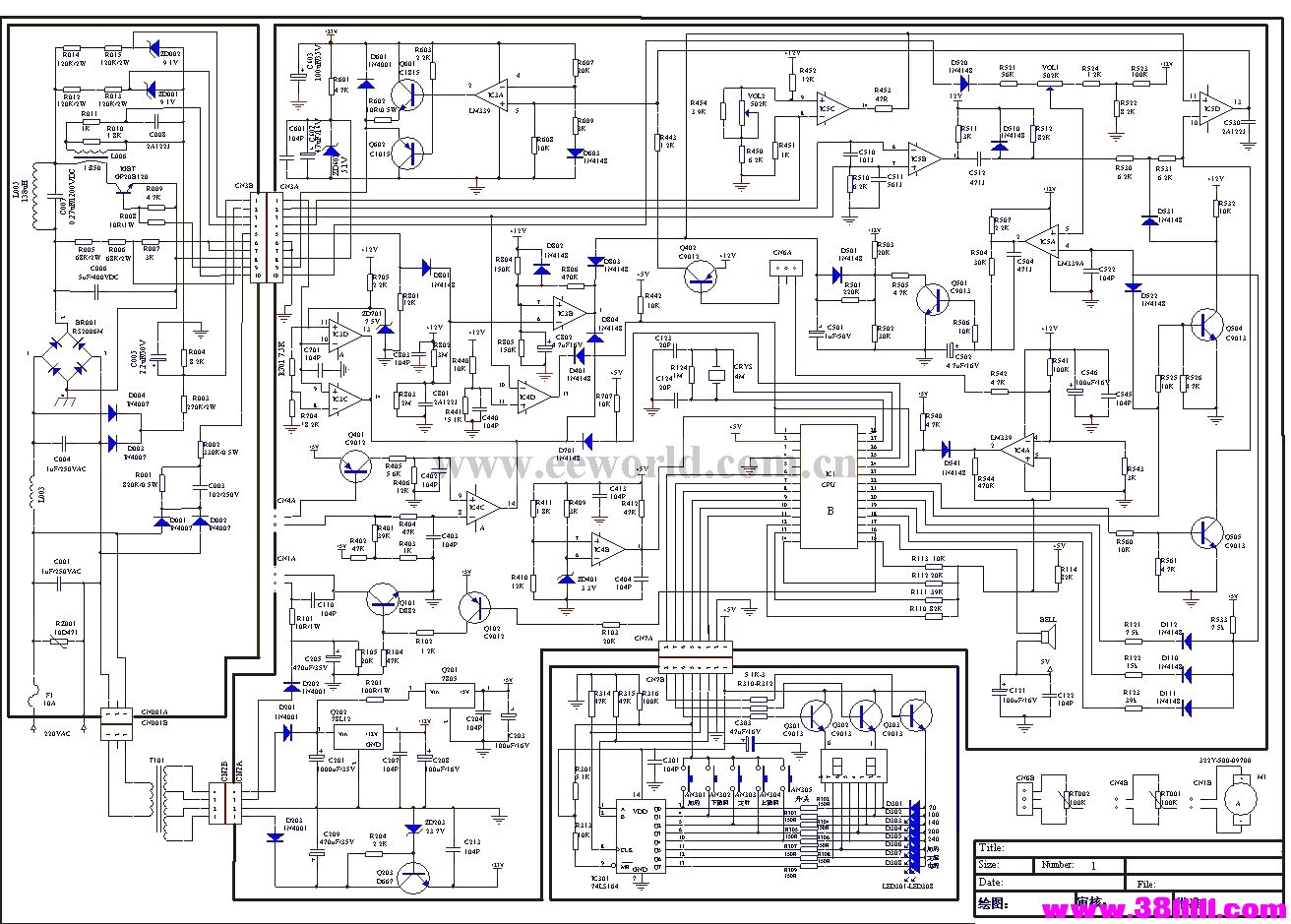Select the dual seven-segment display
This screenshot has height=924, width=1291.
coord(854,767)
